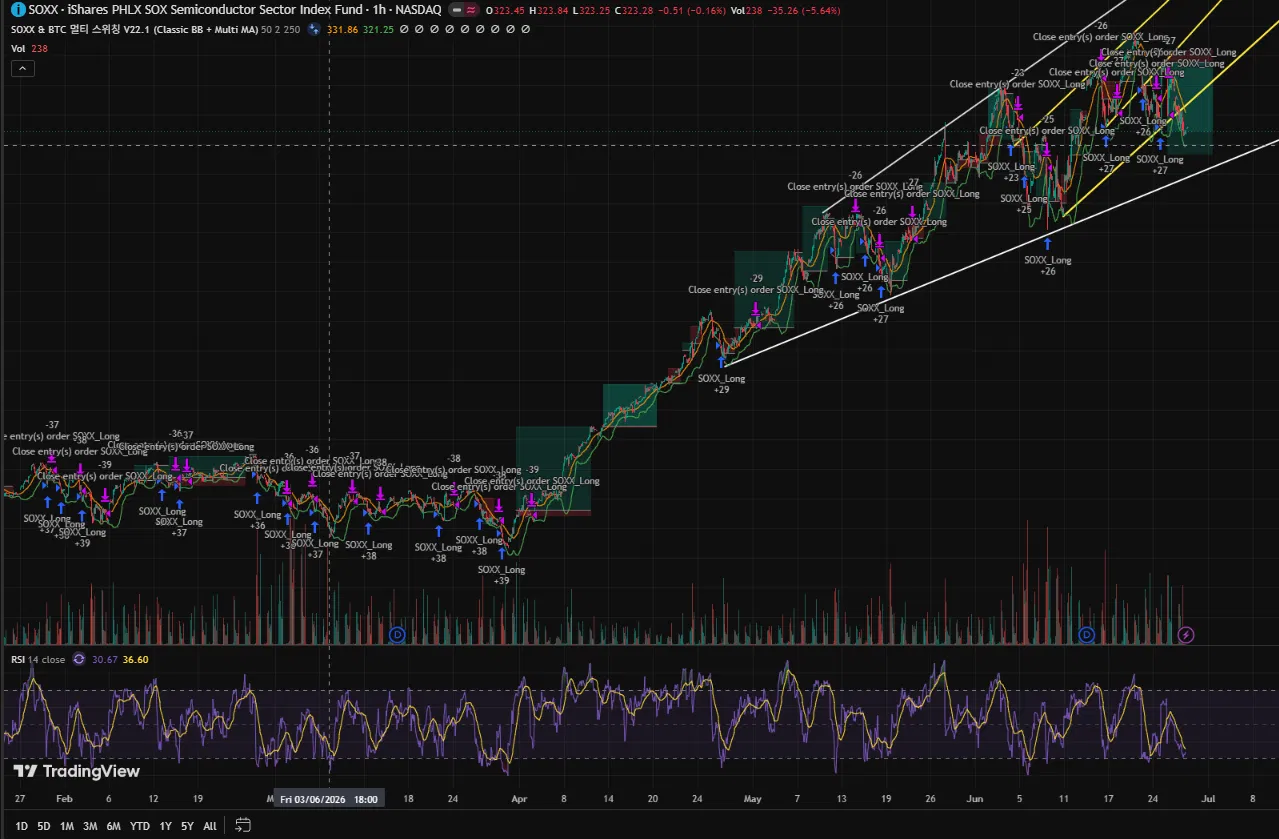The width and height of the screenshot is (1279, 839).
Task: Click the Apr label on the time axis
Action: tap(519, 800)
